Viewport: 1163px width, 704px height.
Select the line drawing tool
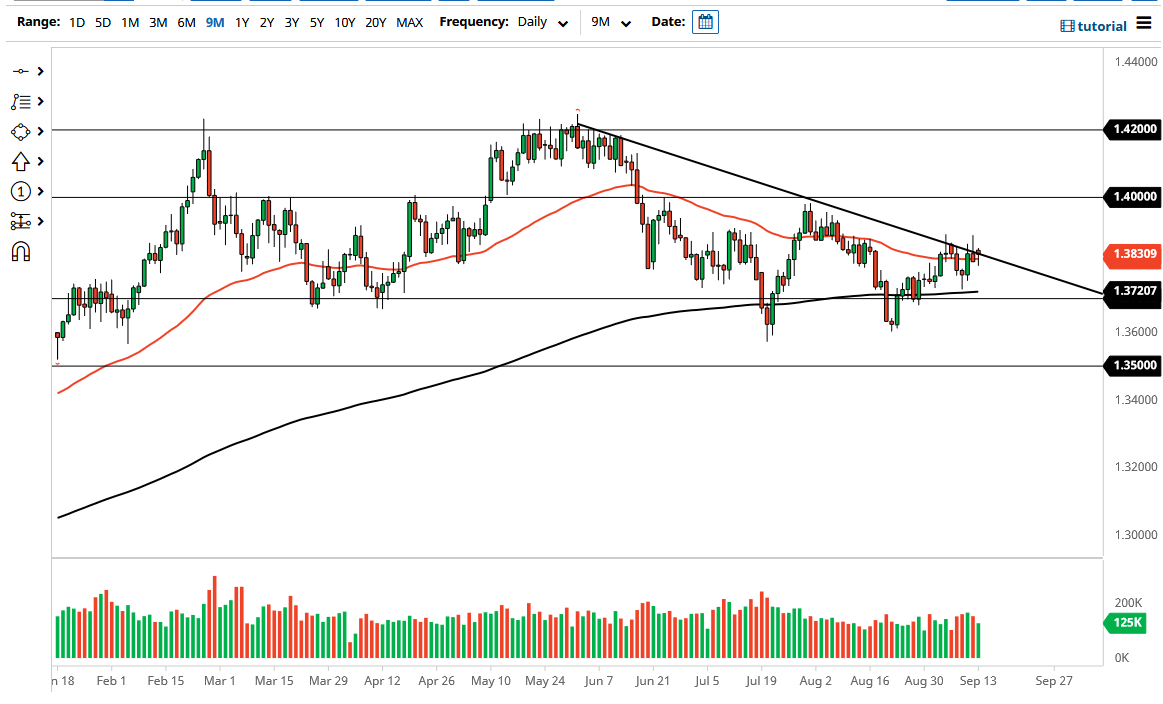coord(20,71)
